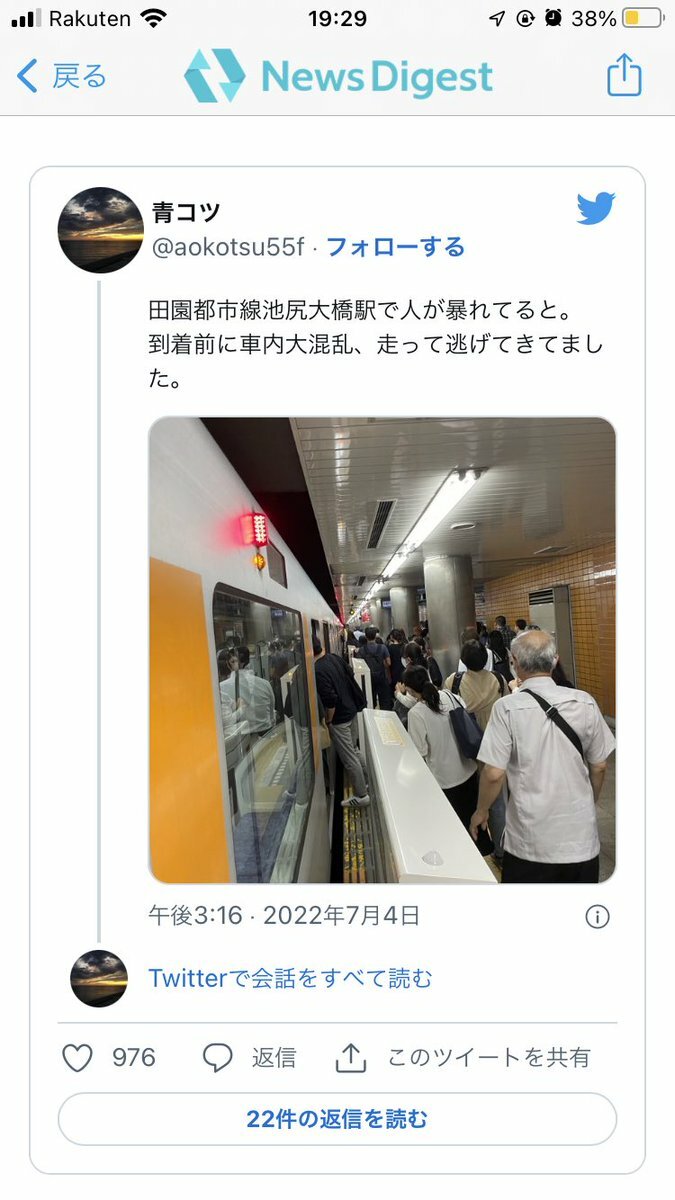The height and width of the screenshot is (1200, 675).
Task: Open Twitterで会話をすべて読む link
Action: point(291,978)
